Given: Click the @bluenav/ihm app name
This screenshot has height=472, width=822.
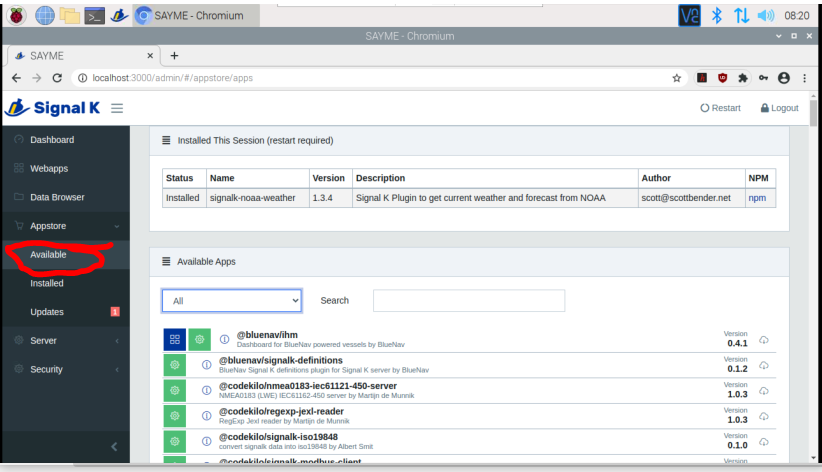Looking at the screenshot, I should pos(267,335).
